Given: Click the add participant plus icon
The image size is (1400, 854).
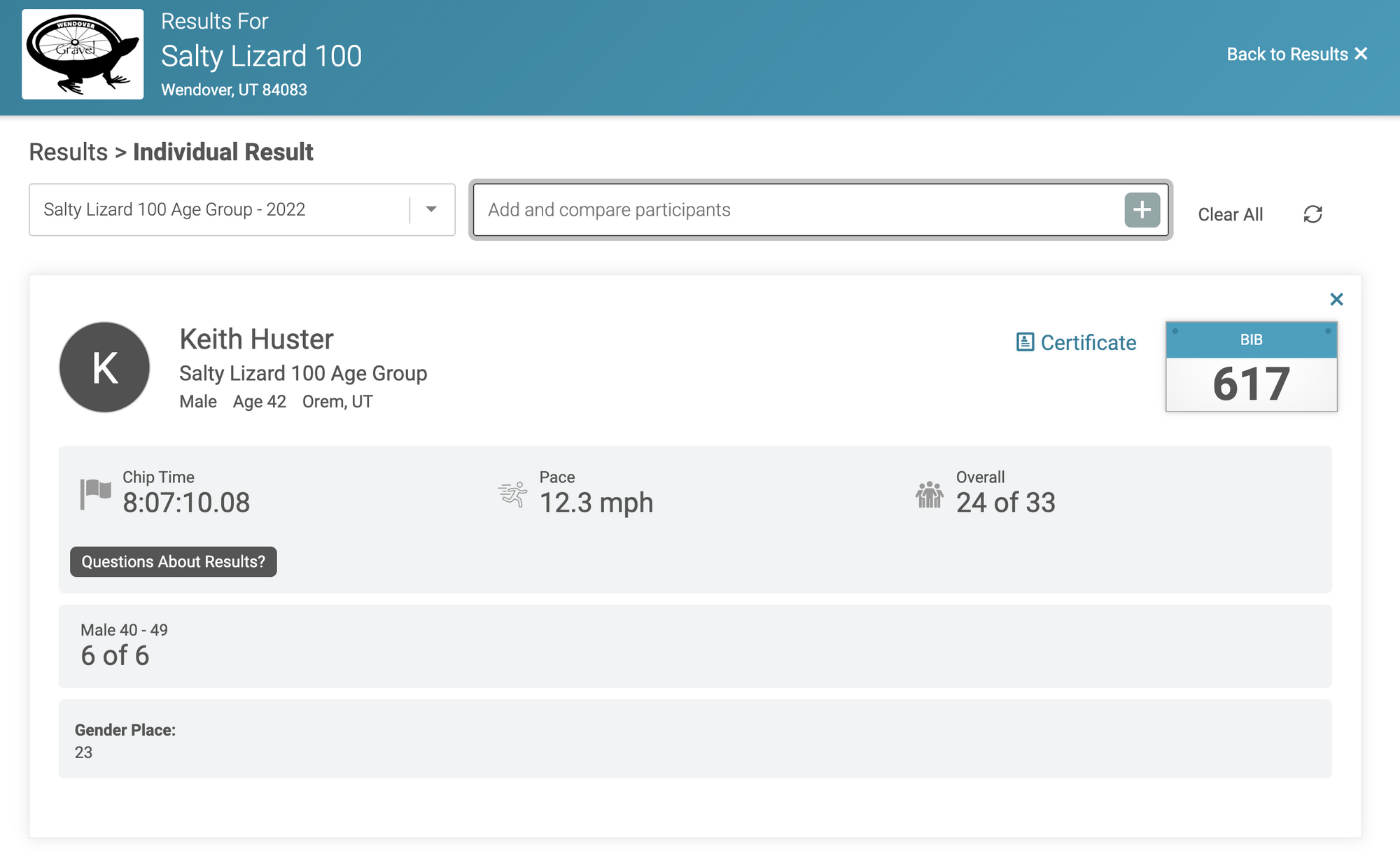Looking at the screenshot, I should [1142, 209].
